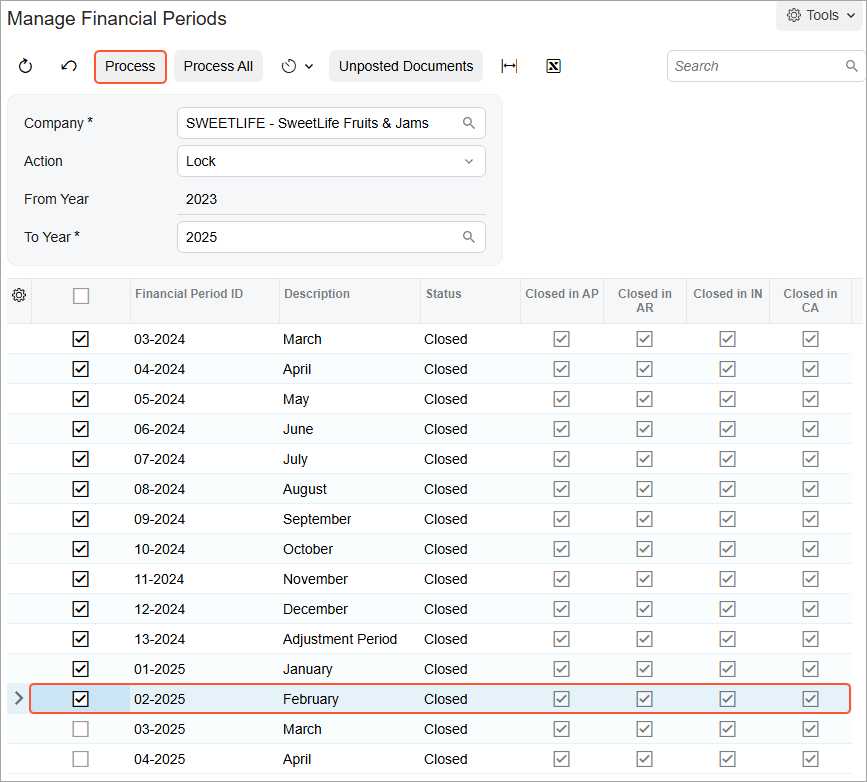The width and height of the screenshot is (867, 782).
Task: Click the schedule clock icon
Action: (x=289, y=66)
